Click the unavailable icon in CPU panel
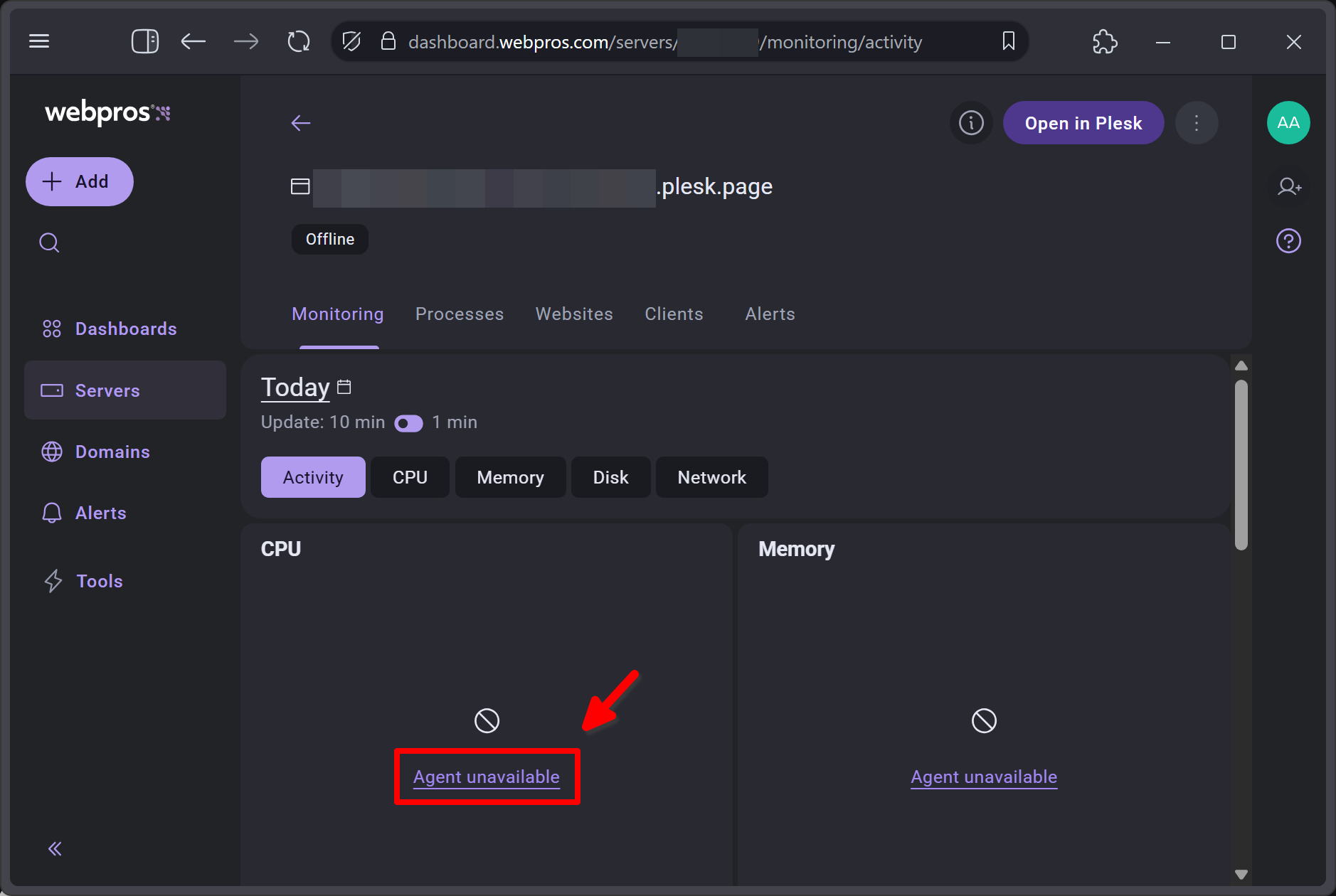The width and height of the screenshot is (1336, 896). click(487, 721)
